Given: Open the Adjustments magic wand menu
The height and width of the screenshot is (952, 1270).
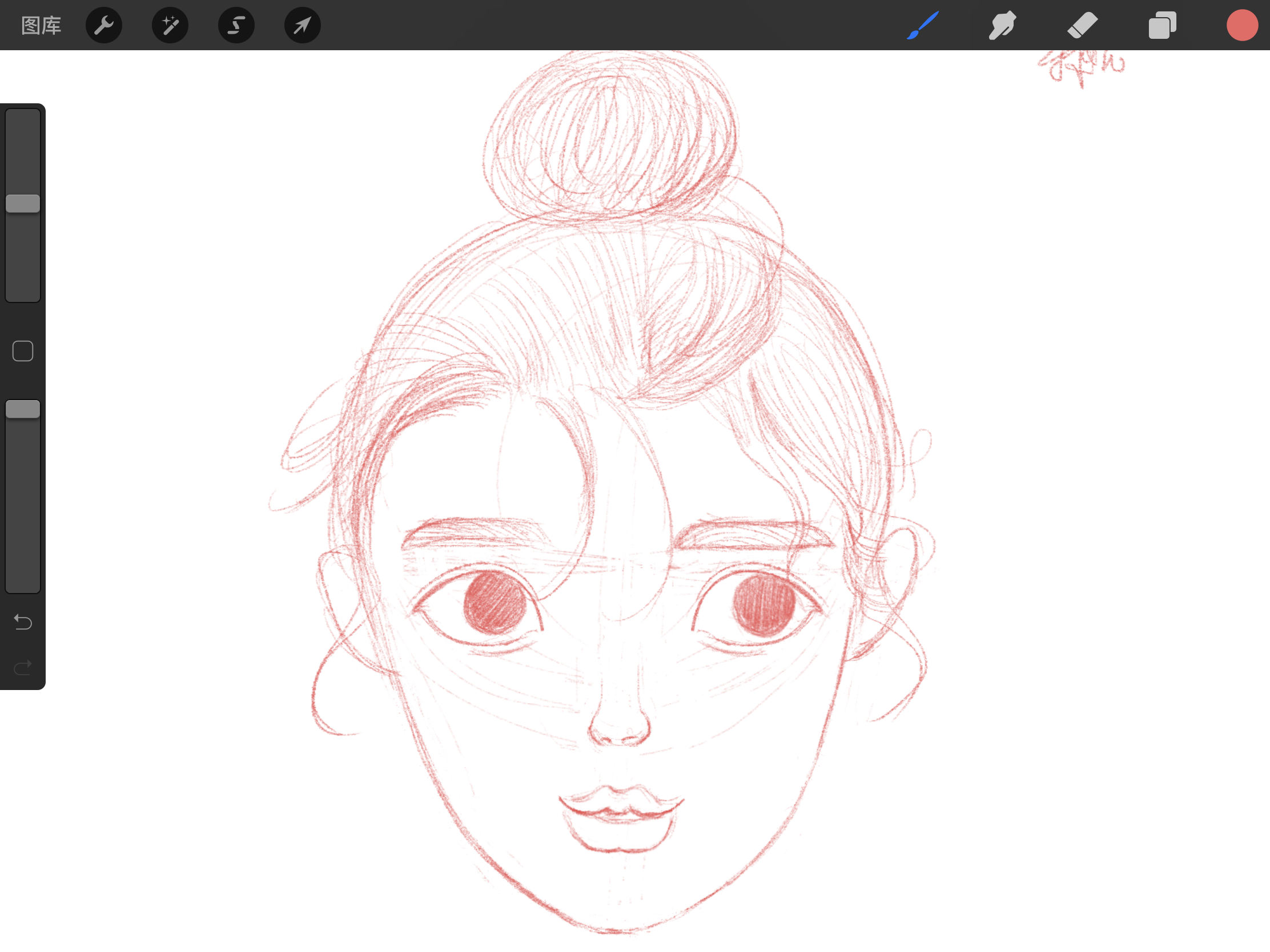Looking at the screenshot, I should pos(170,25).
